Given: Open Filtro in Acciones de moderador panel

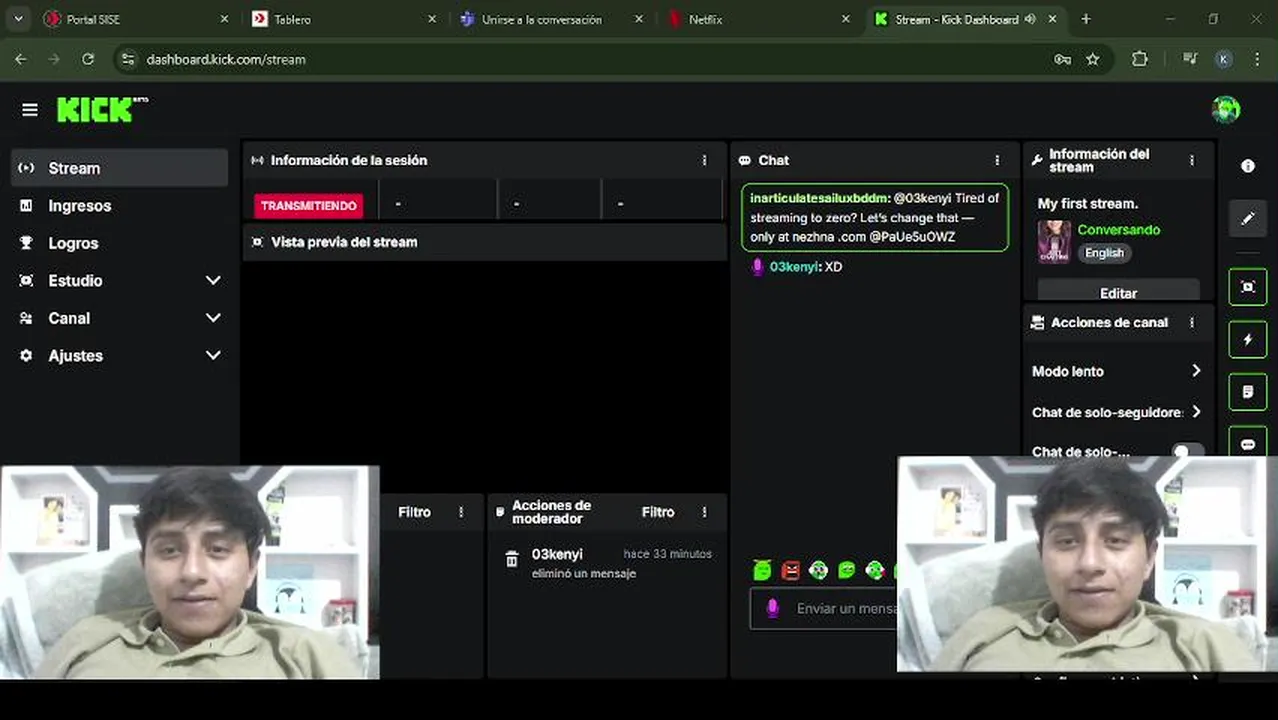Looking at the screenshot, I should coord(657,512).
